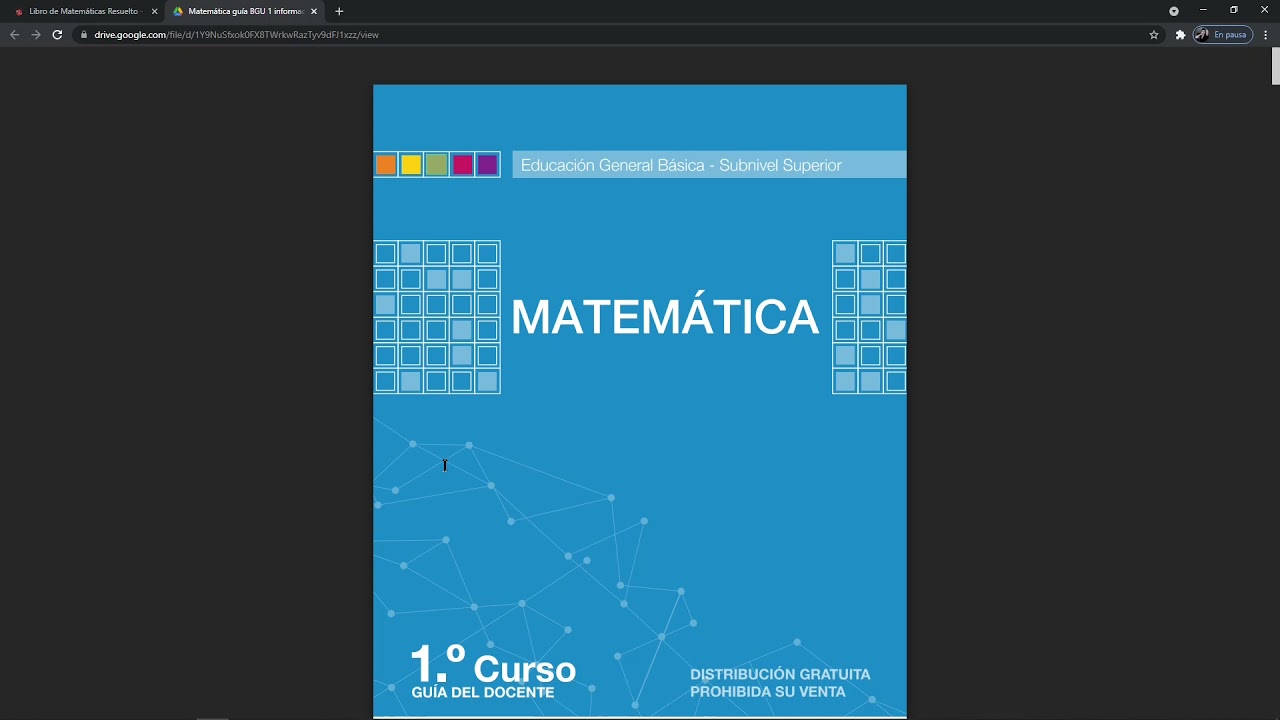Switch to Libro de Matemáticas Resuelto tab
Screen dimensions: 1280x720
click(x=85, y=11)
